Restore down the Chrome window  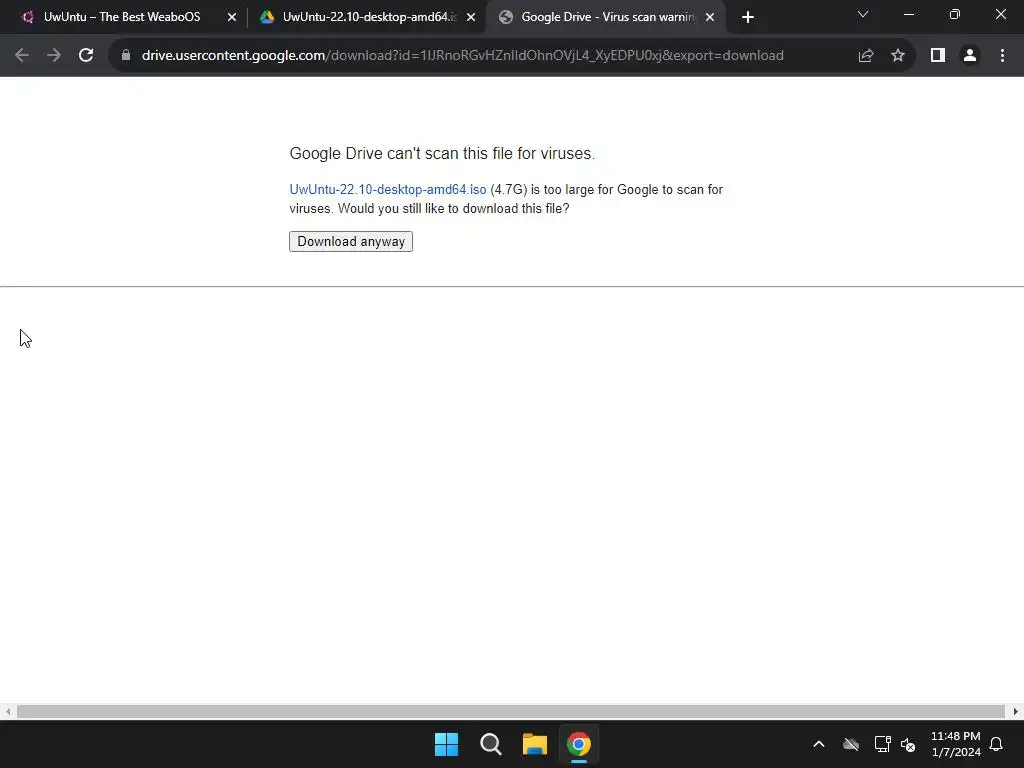[x=955, y=14]
